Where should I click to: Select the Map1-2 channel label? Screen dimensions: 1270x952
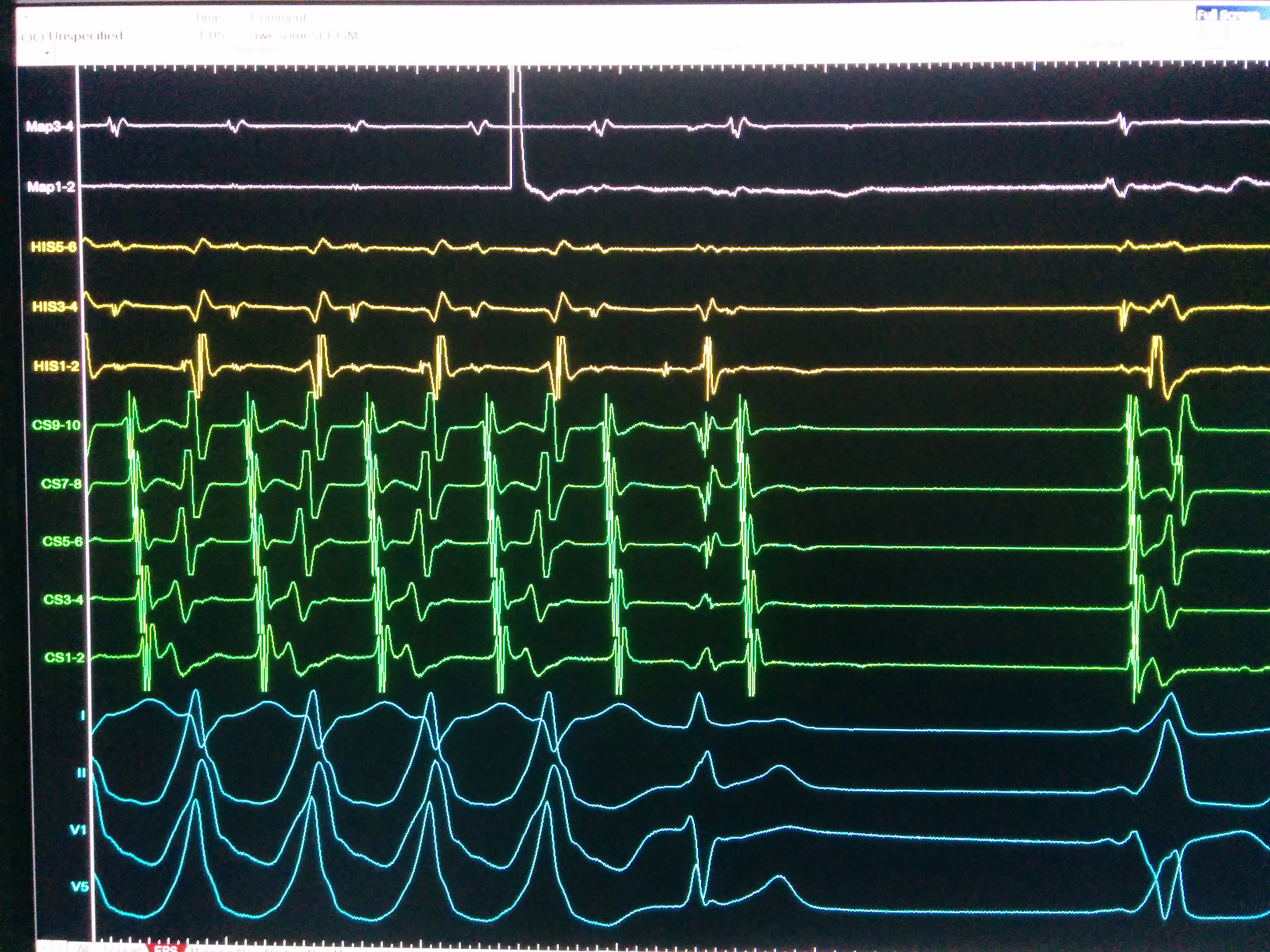(x=51, y=187)
